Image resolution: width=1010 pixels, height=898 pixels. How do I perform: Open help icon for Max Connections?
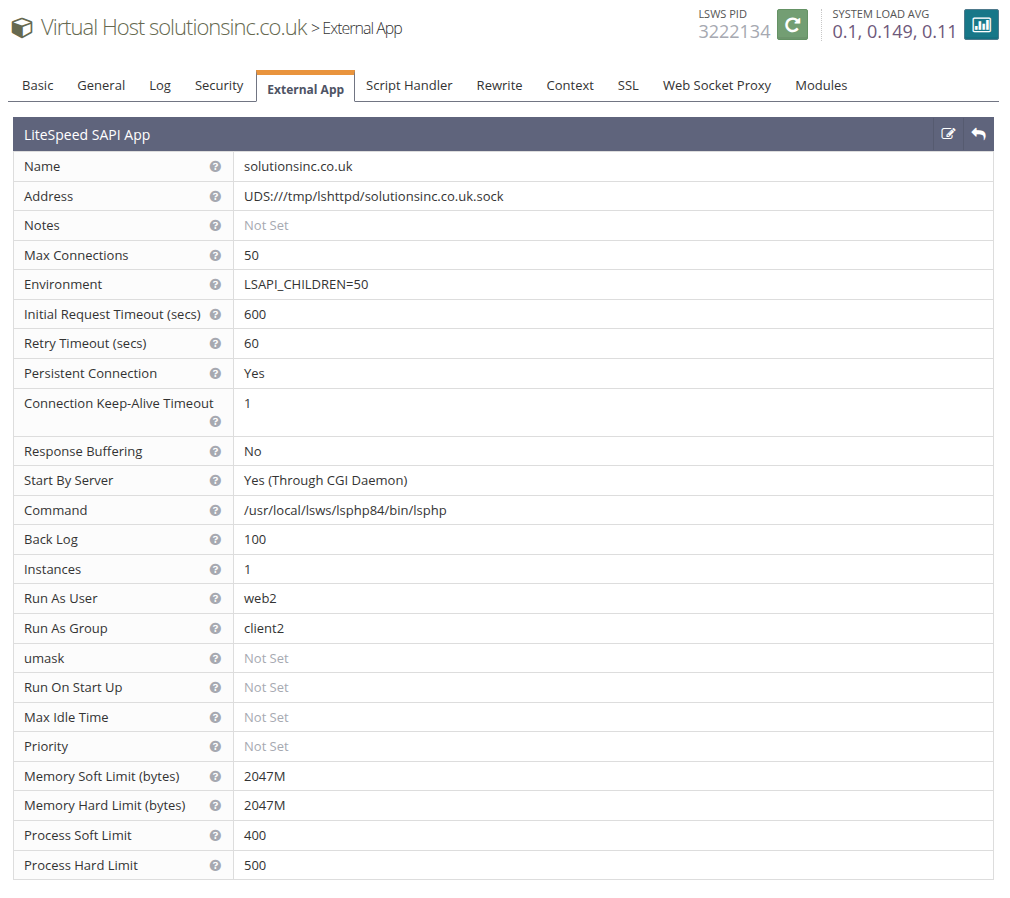pyautogui.click(x=215, y=256)
